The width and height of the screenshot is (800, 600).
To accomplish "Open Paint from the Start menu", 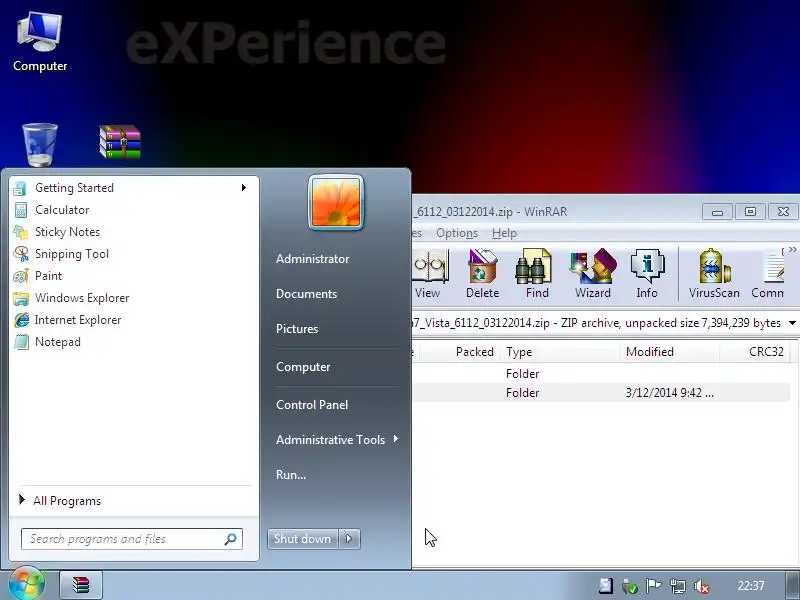I will (48, 276).
